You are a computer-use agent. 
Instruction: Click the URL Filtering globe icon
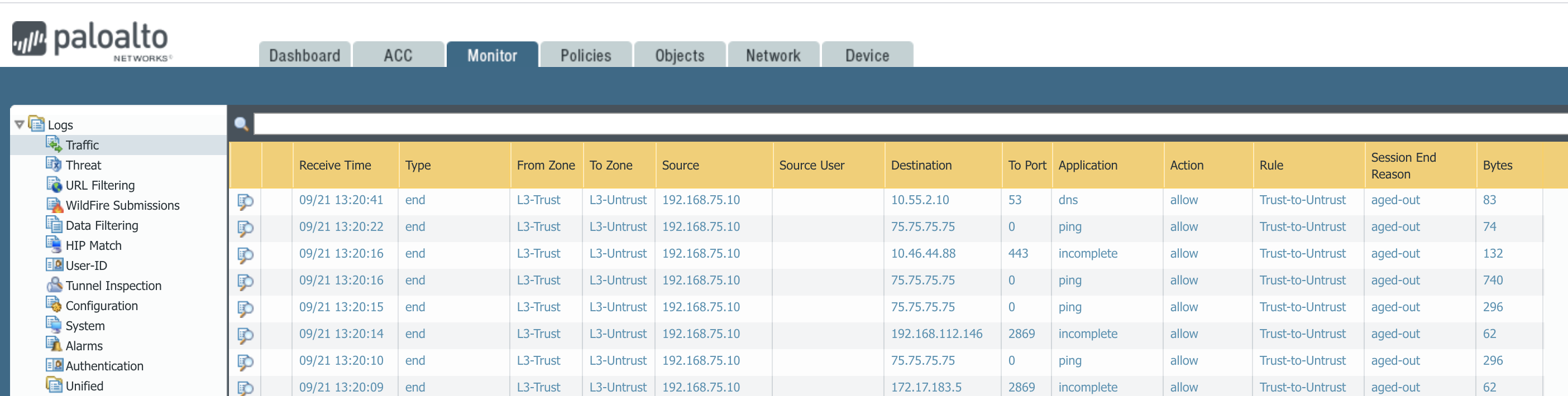click(x=54, y=184)
